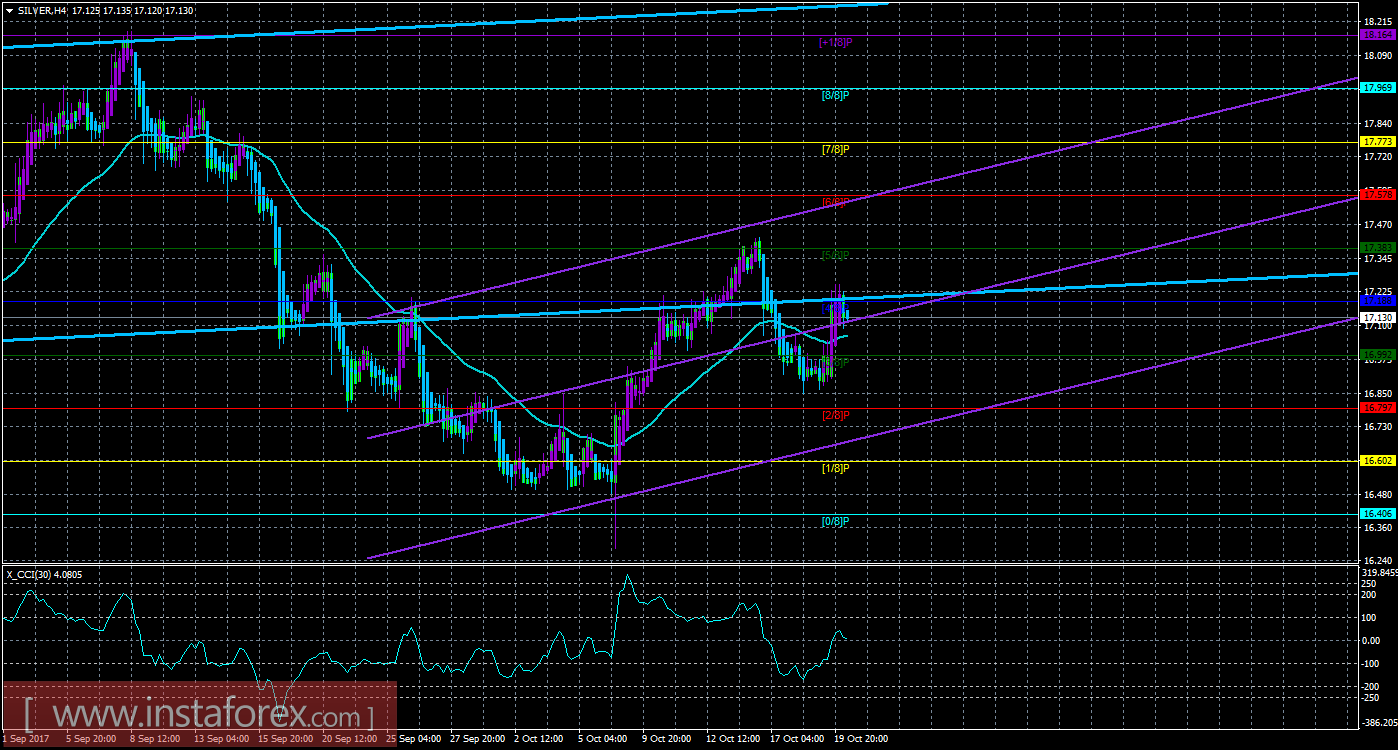Image resolution: width=1398 pixels, height=750 pixels.
Task: Click the current price tag 17.130
Action: [1377, 317]
